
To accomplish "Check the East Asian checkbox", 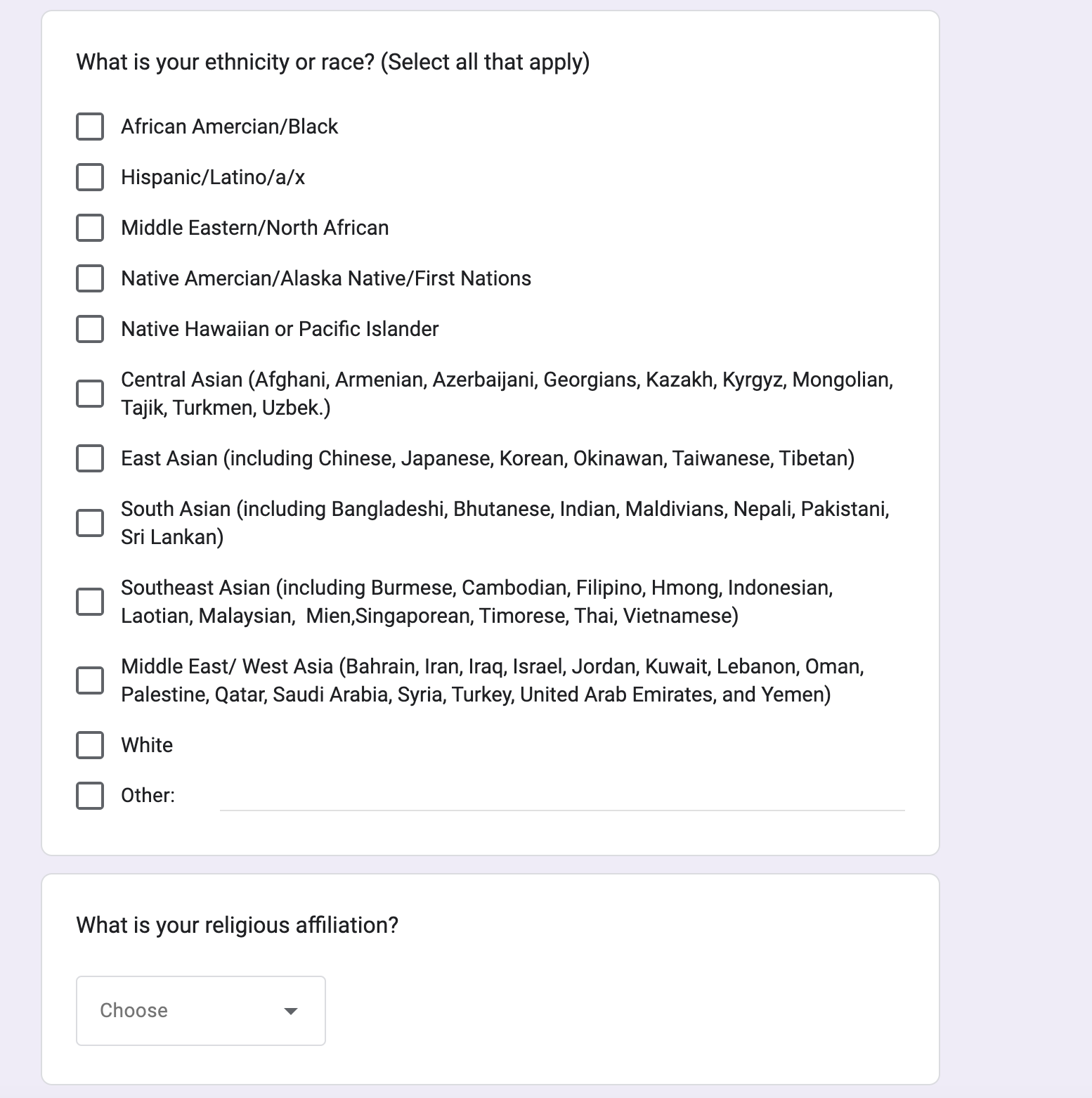I will point(90,458).
